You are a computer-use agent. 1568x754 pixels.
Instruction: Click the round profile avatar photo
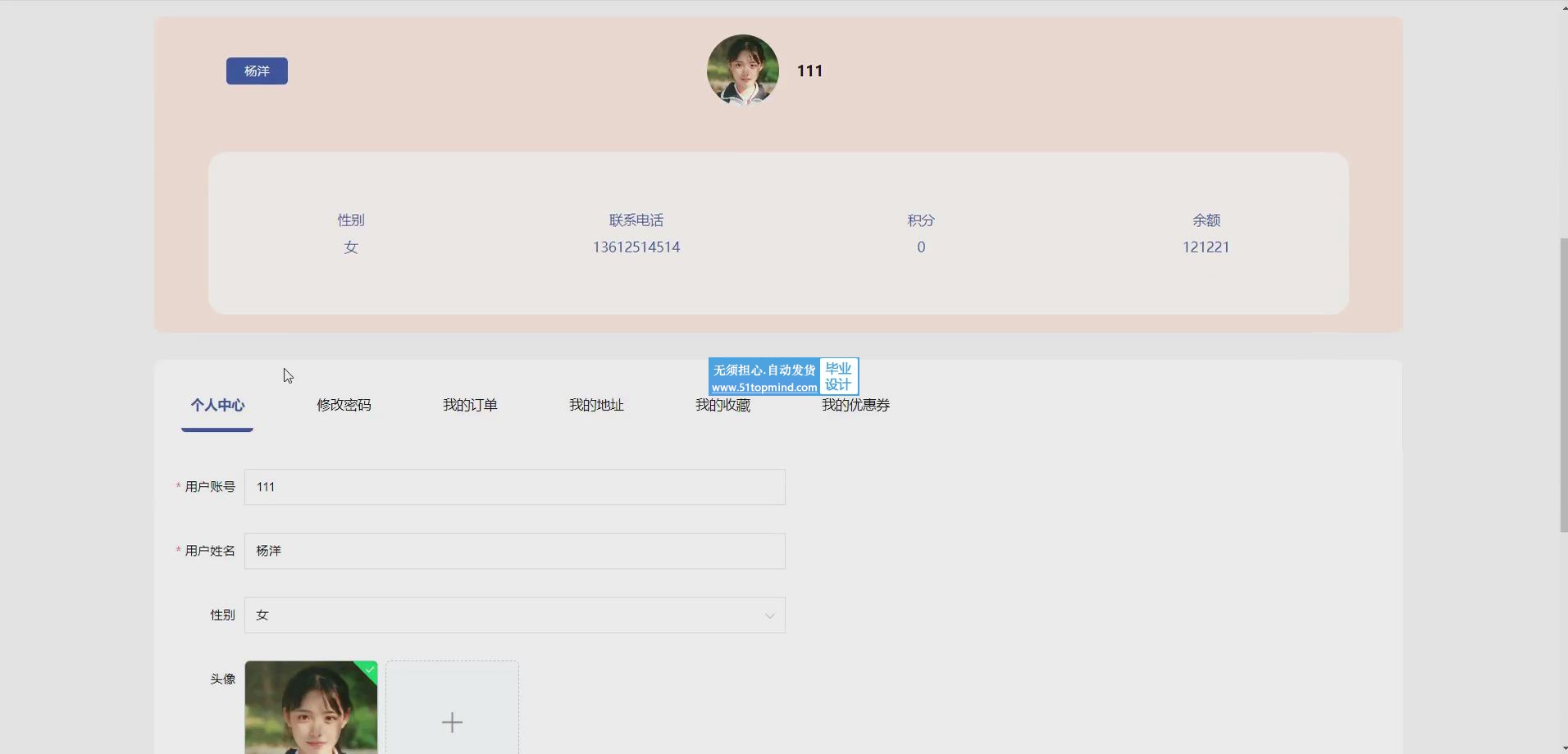(743, 70)
